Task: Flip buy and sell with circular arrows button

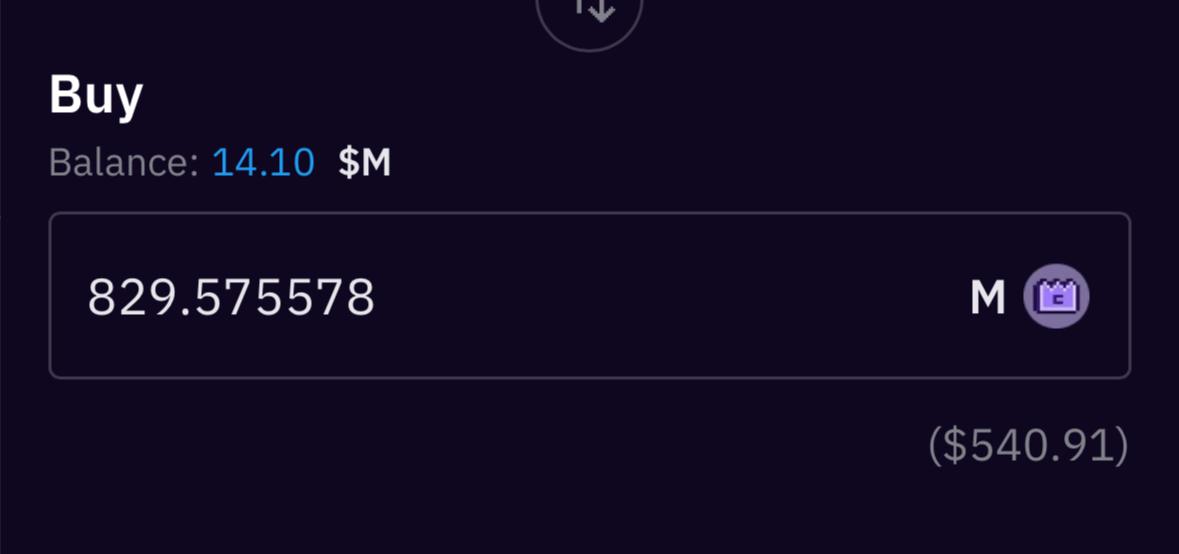Action: [589, 12]
